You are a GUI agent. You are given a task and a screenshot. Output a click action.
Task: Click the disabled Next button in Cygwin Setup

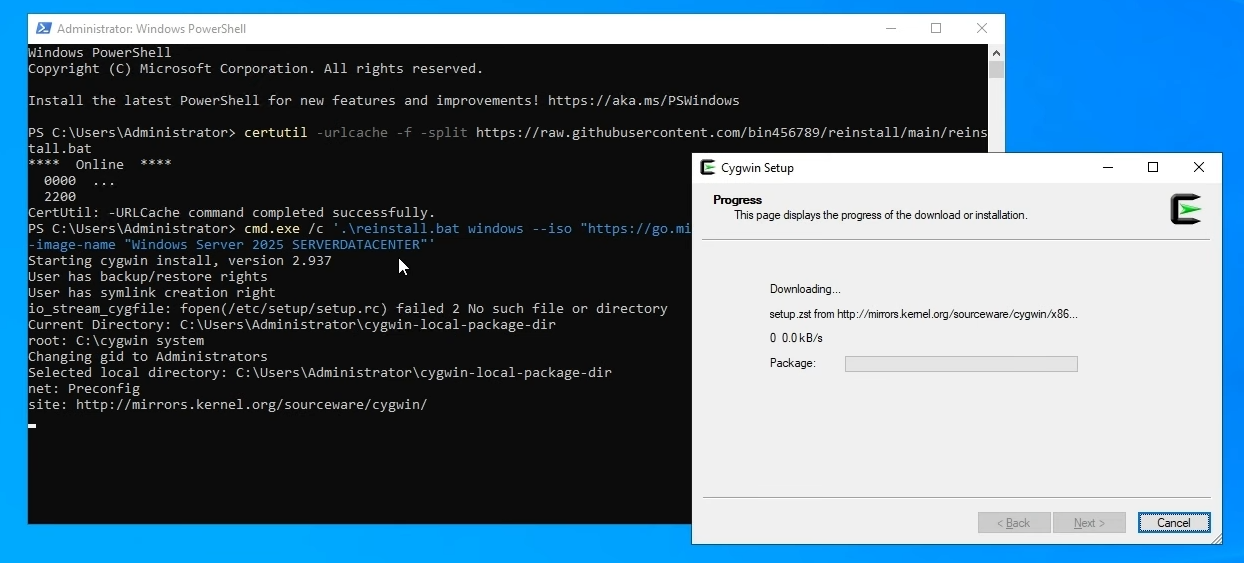coord(1089,523)
